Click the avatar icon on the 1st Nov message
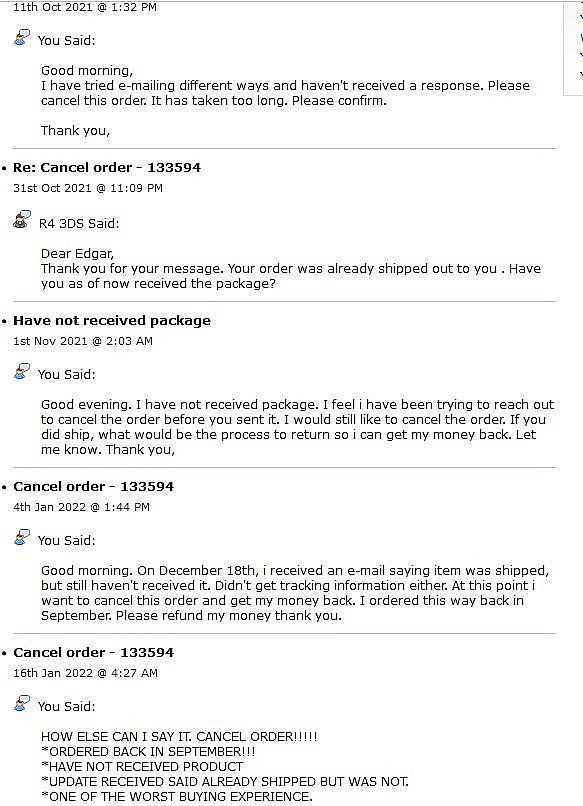Screen dimensions: 583x806 (22, 371)
